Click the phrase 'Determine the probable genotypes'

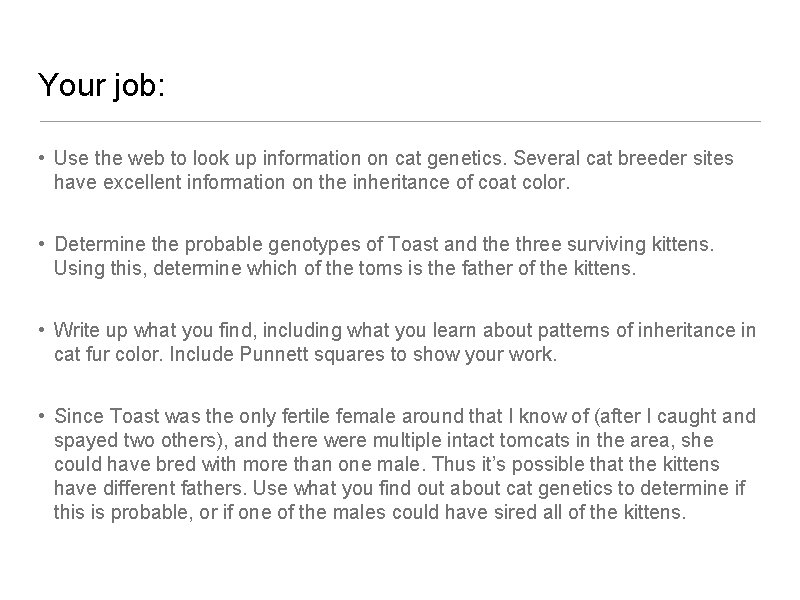tap(185, 244)
